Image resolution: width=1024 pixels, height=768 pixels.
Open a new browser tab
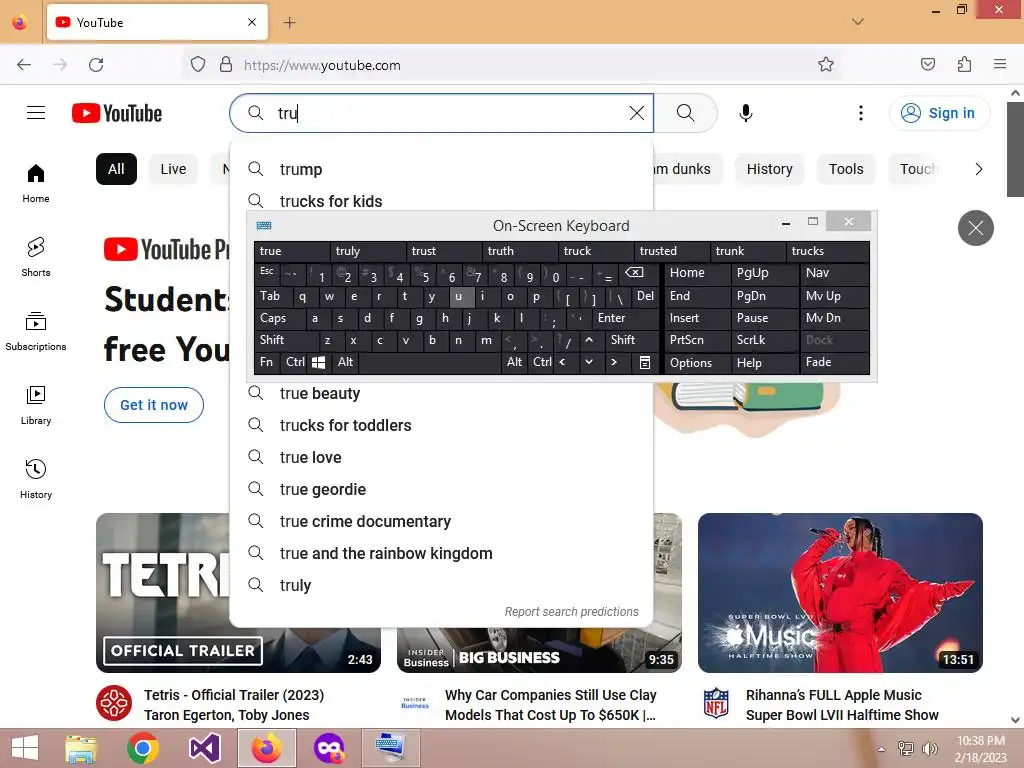(289, 23)
